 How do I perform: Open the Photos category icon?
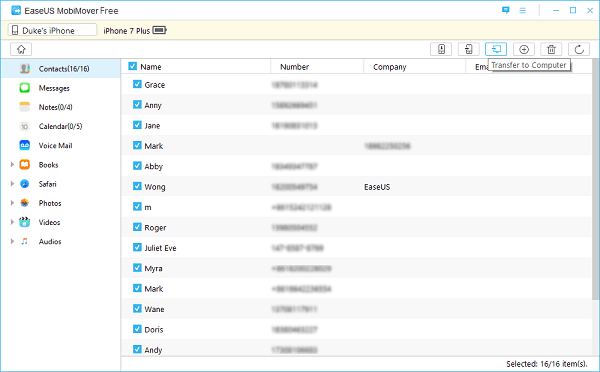pyautogui.click(x=24, y=203)
